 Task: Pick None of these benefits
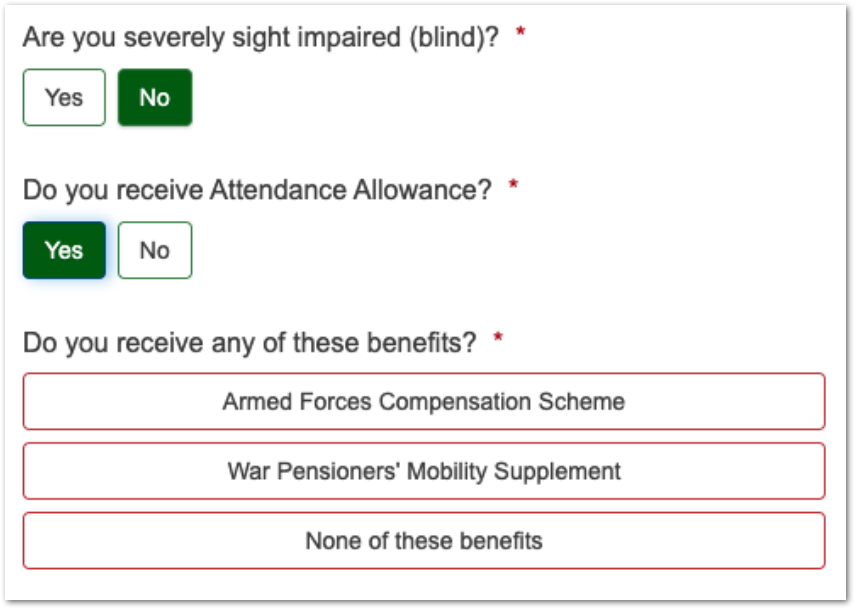click(423, 541)
